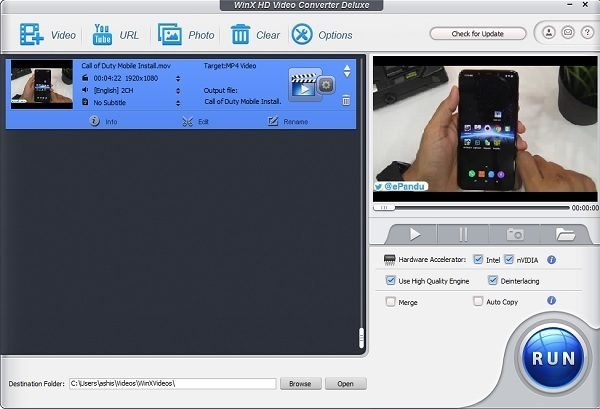Open video Info
The image size is (600, 409).
(103, 121)
